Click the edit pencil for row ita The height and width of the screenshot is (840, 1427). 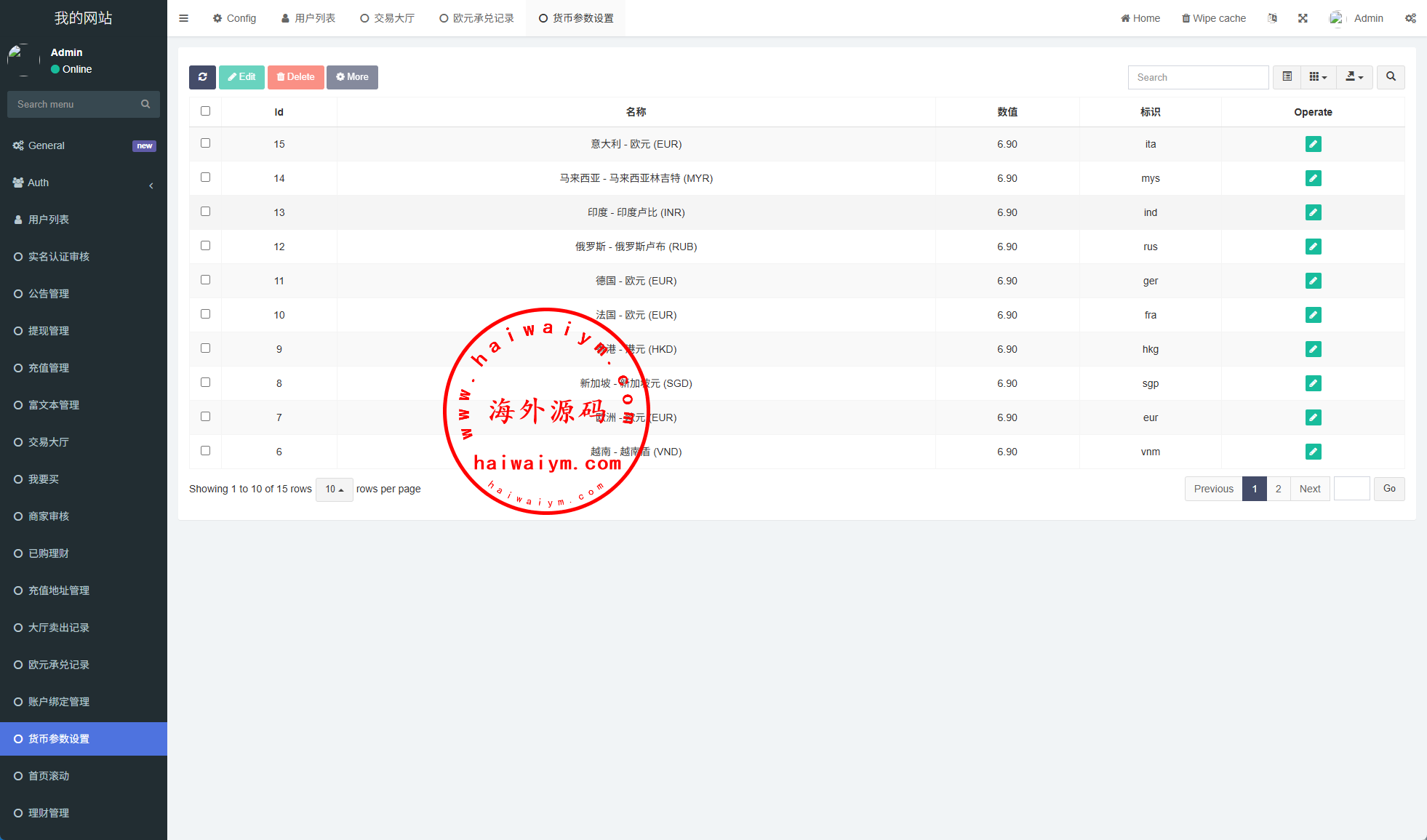tap(1313, 144)
